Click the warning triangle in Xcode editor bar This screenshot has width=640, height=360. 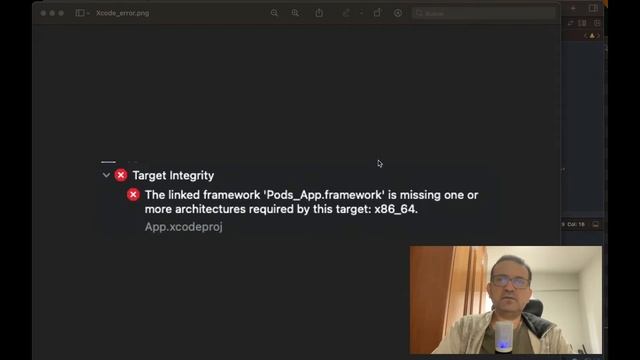click(x=592, y=36)
